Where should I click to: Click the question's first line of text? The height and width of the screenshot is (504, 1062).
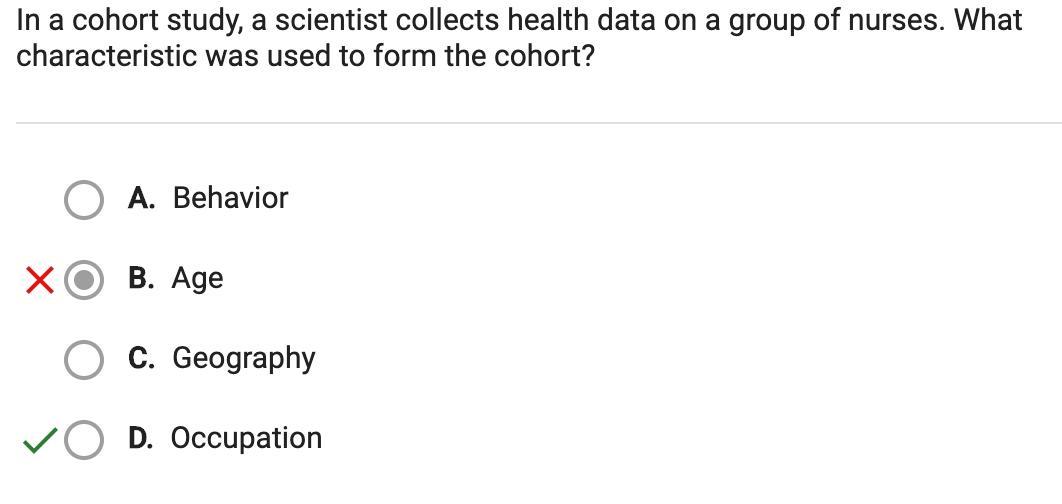point(518,20)
